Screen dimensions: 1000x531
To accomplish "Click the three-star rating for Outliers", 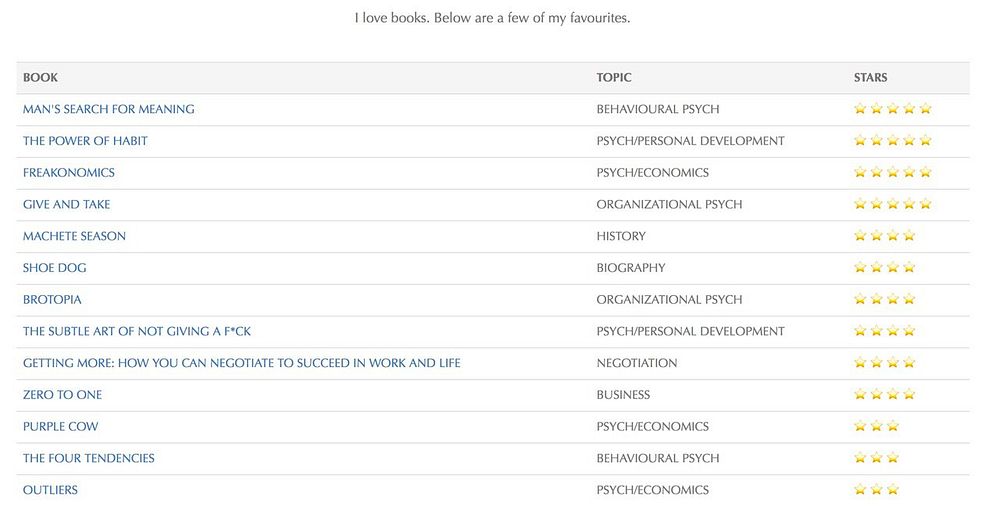I will (x=877, y=490).
